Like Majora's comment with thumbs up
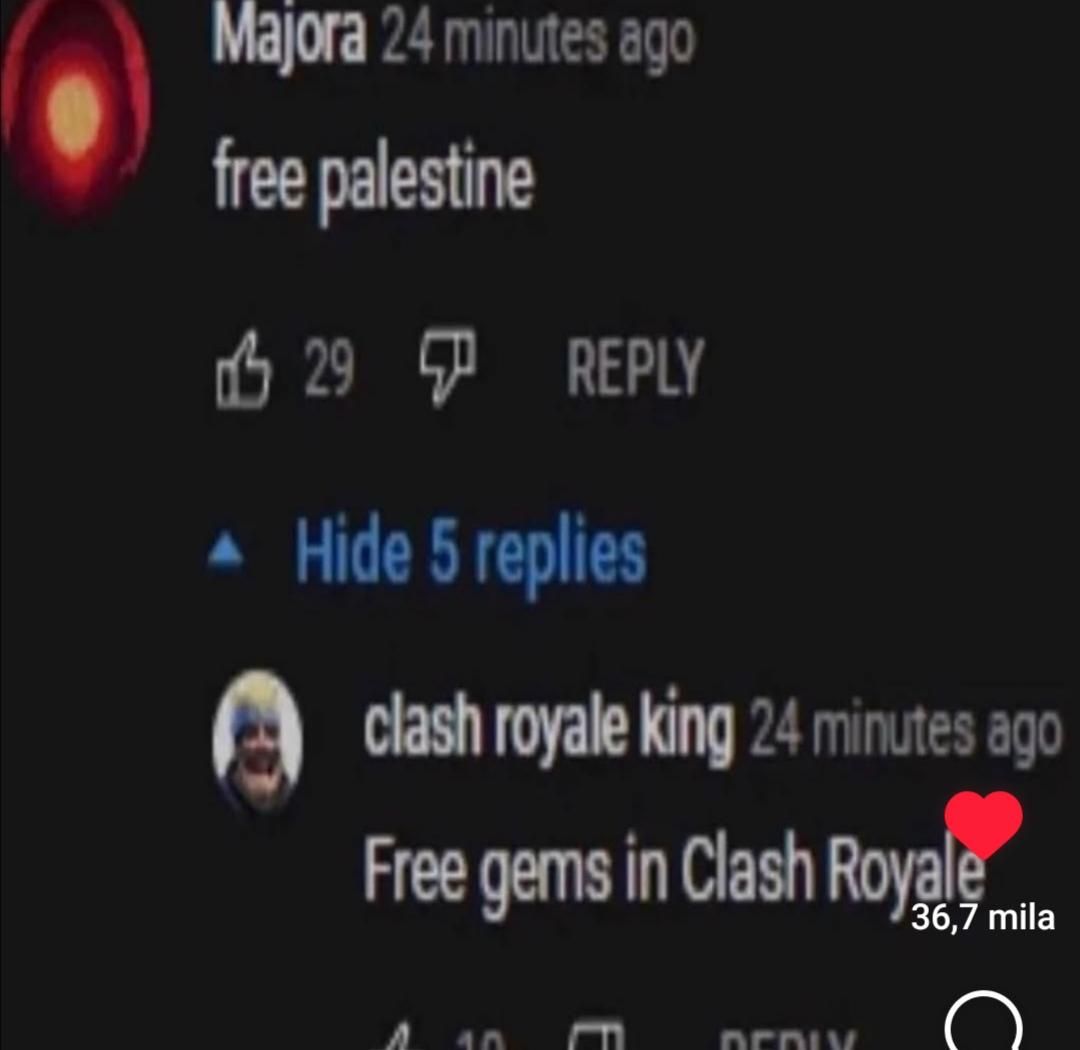Image resolution: width=1080 pixels, height=1050 pixels. point(243,370)
